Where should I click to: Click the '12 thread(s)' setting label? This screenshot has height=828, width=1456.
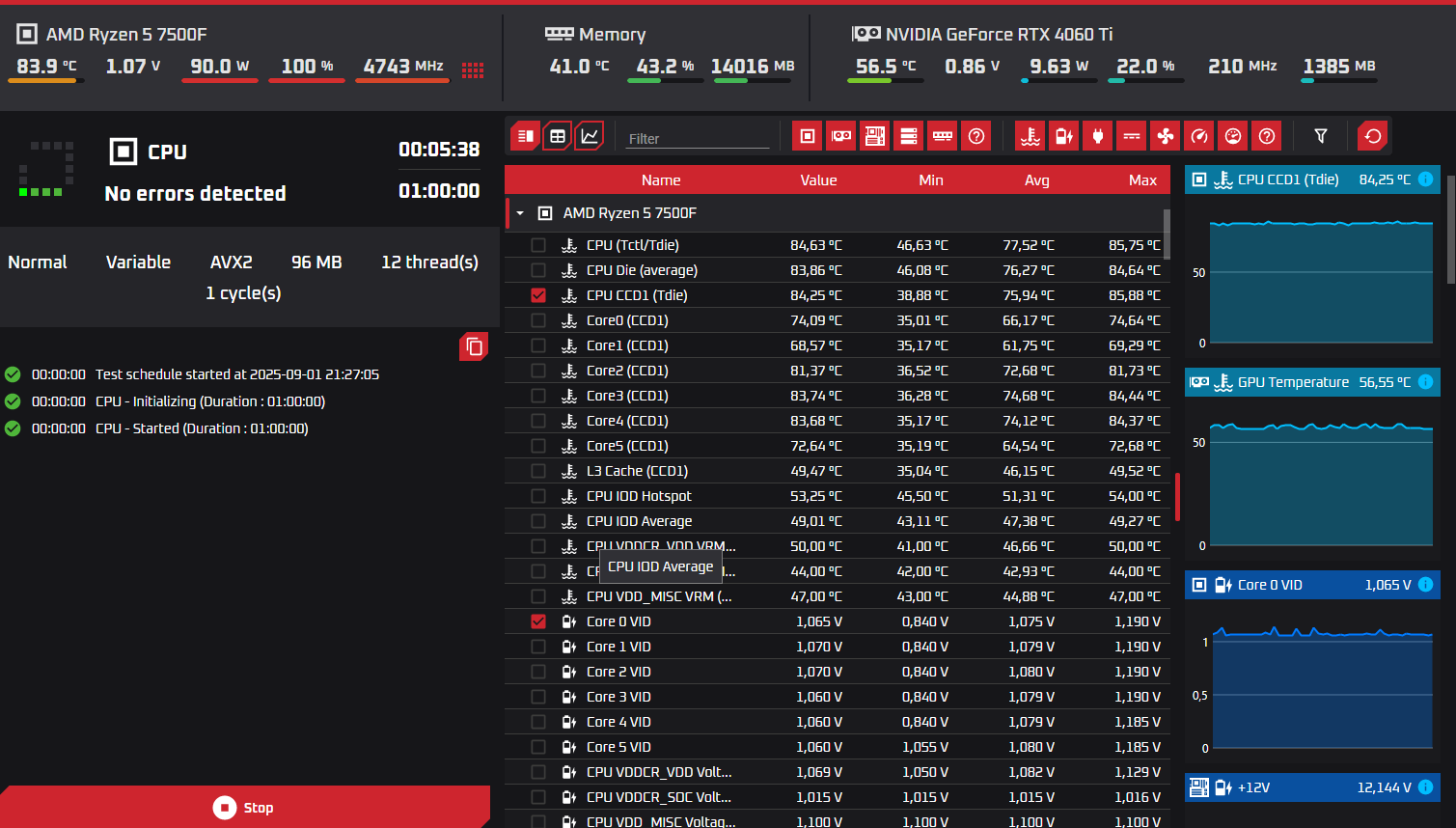pyautogui.click(x=429, y=262)
